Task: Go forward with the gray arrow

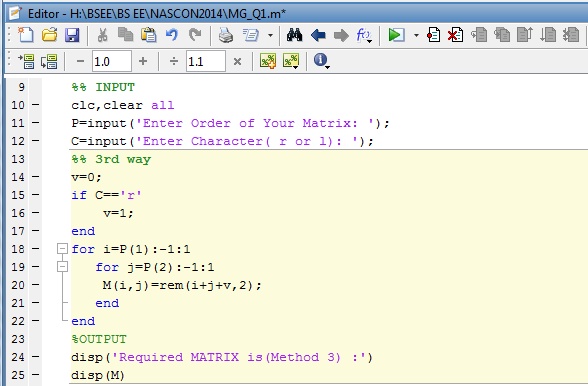Action: click(341, 36)
